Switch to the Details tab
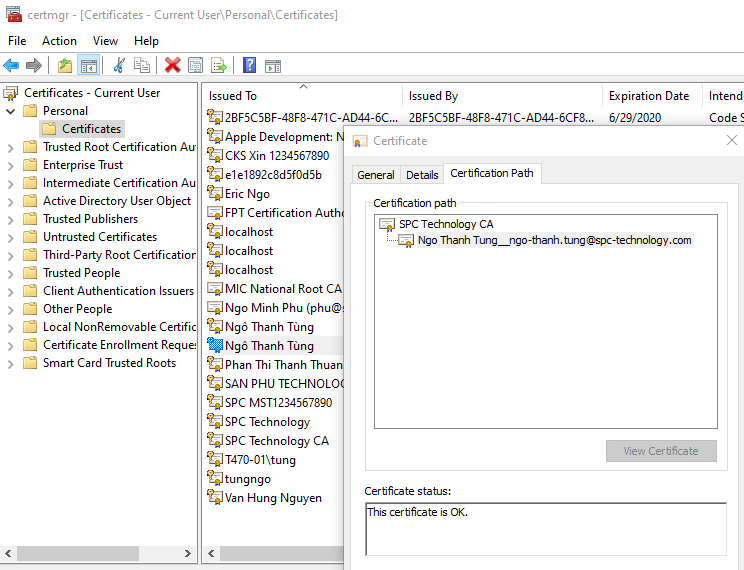This screenshot has height=570, width=744. click(x=422, y=175)
